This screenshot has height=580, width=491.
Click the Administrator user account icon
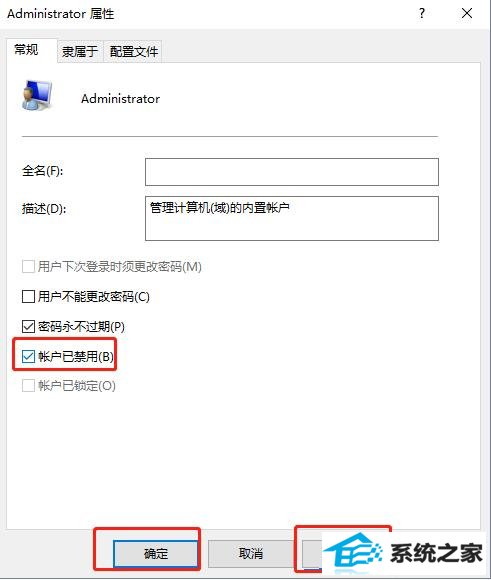[x=36, y=95]
